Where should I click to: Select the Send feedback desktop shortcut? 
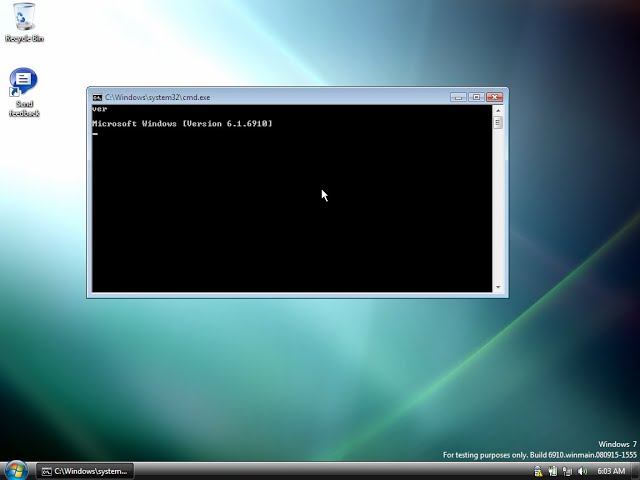(24, 93)
